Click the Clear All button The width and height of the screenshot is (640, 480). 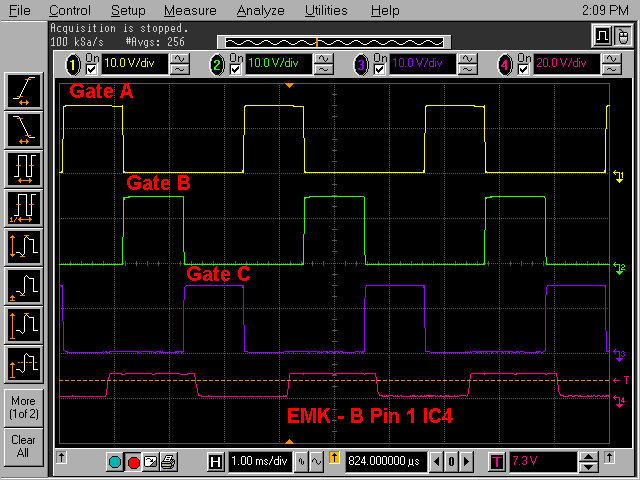click(24, 446)
